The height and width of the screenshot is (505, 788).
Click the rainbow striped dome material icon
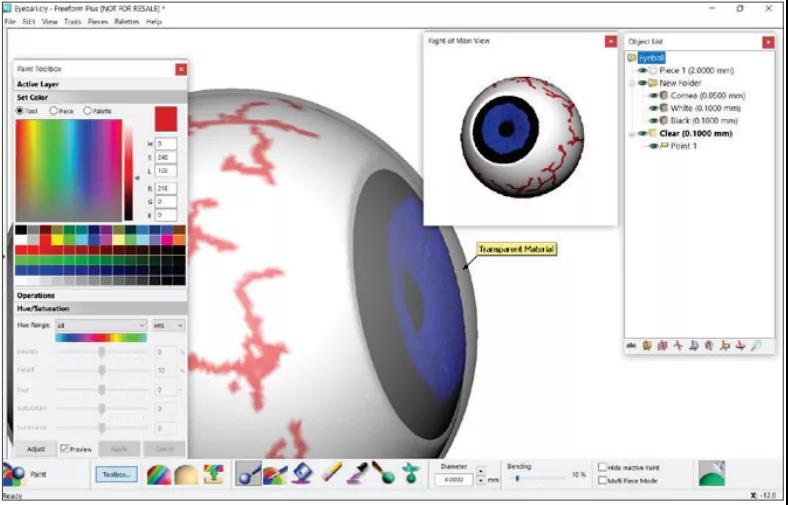(x=159, y=474)
